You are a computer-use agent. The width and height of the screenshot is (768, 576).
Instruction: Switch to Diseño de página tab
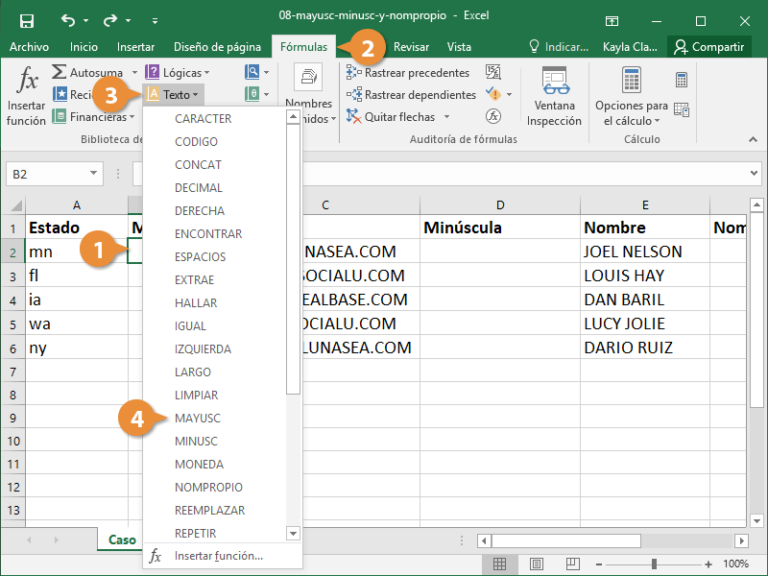coord(217,47)
